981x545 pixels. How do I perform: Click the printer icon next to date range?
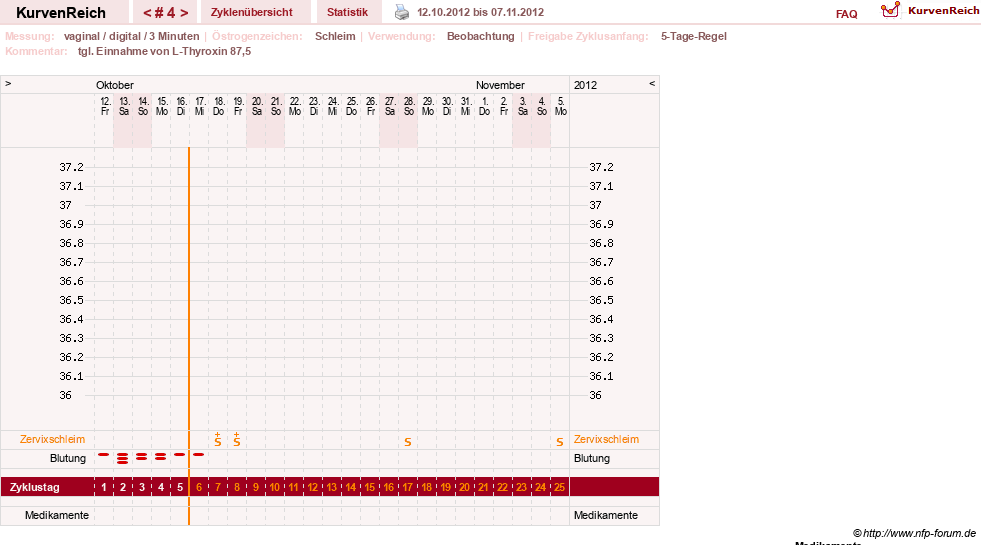402,12
